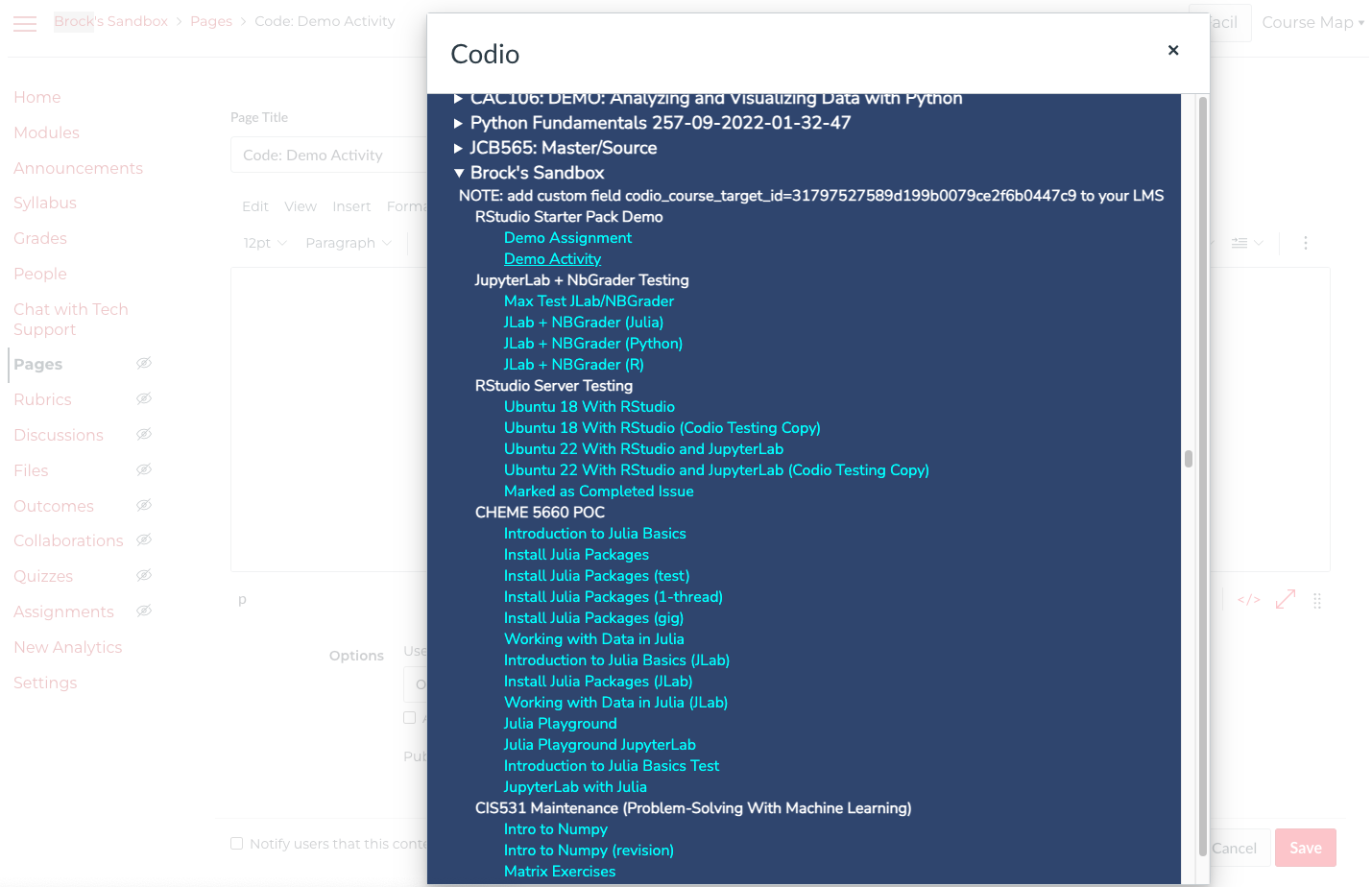Click Brock's Sandbox breadcrumb link
Screen dimensions: 1372x887
(110, 21)
